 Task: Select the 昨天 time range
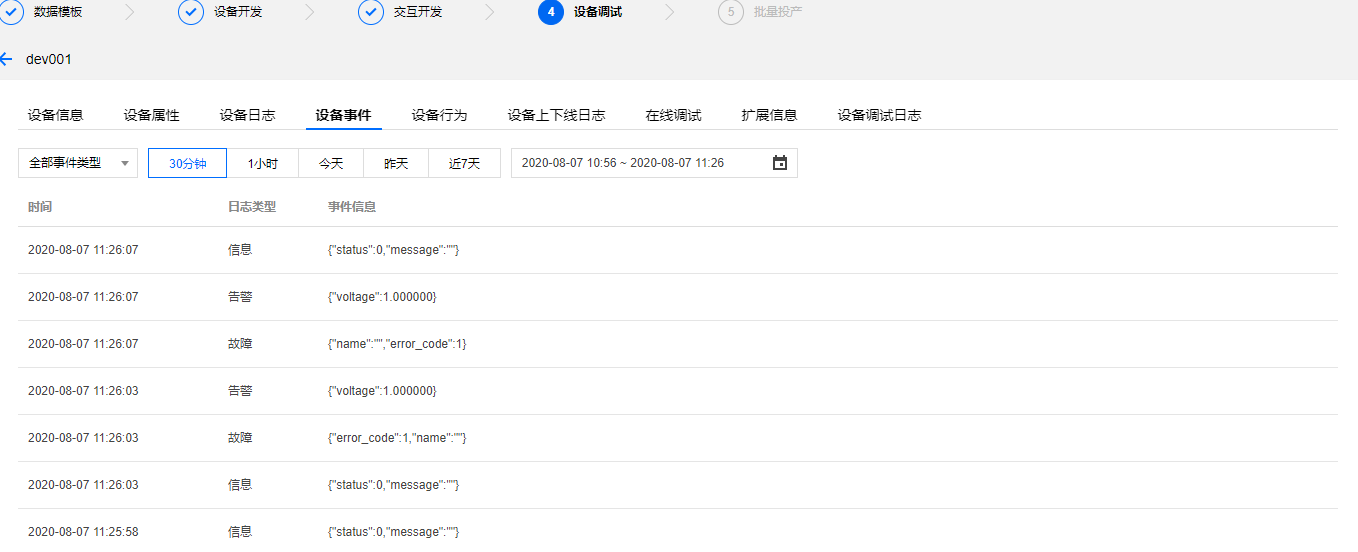396,163
